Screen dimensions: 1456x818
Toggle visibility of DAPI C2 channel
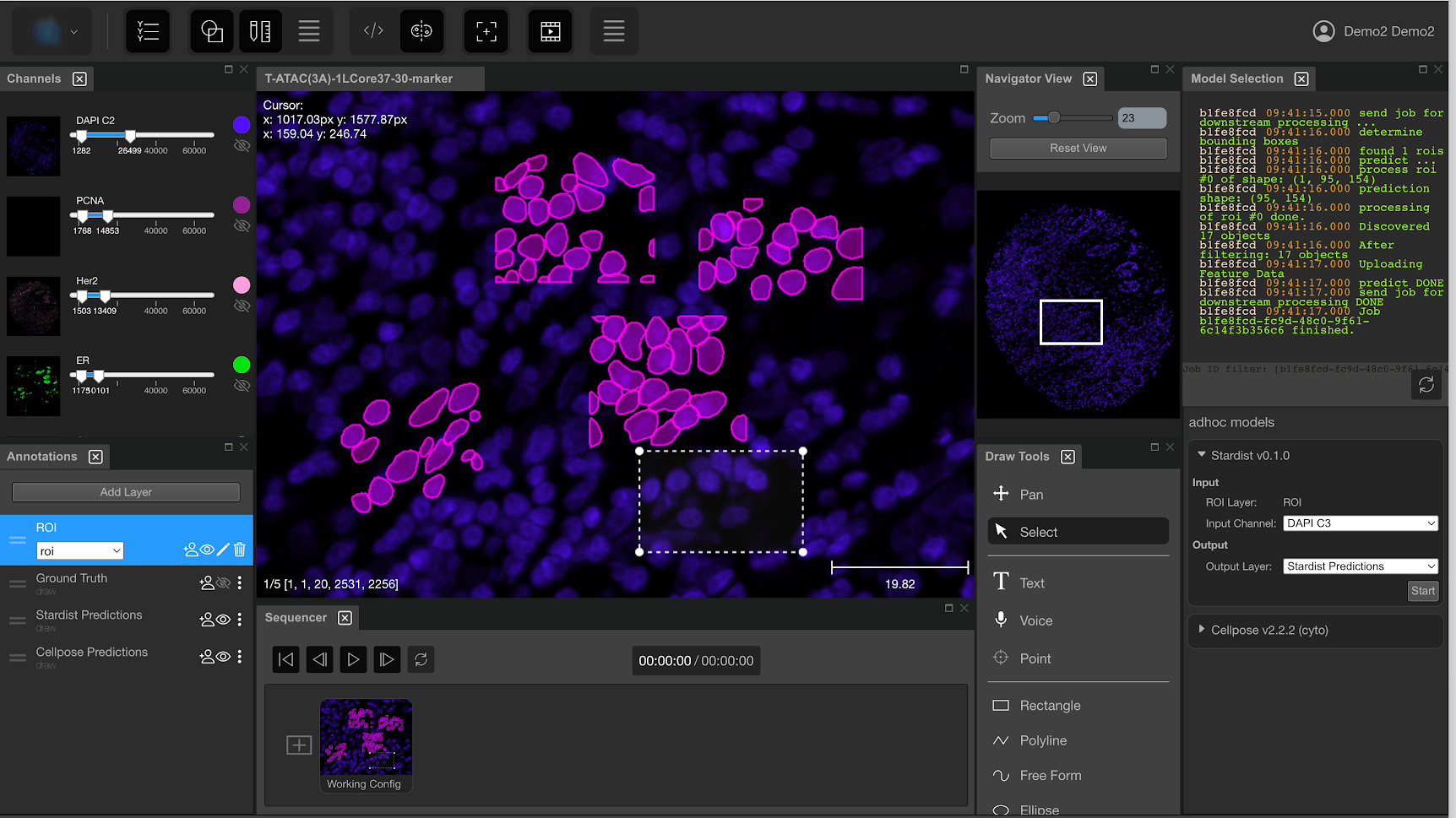point(242,146)
